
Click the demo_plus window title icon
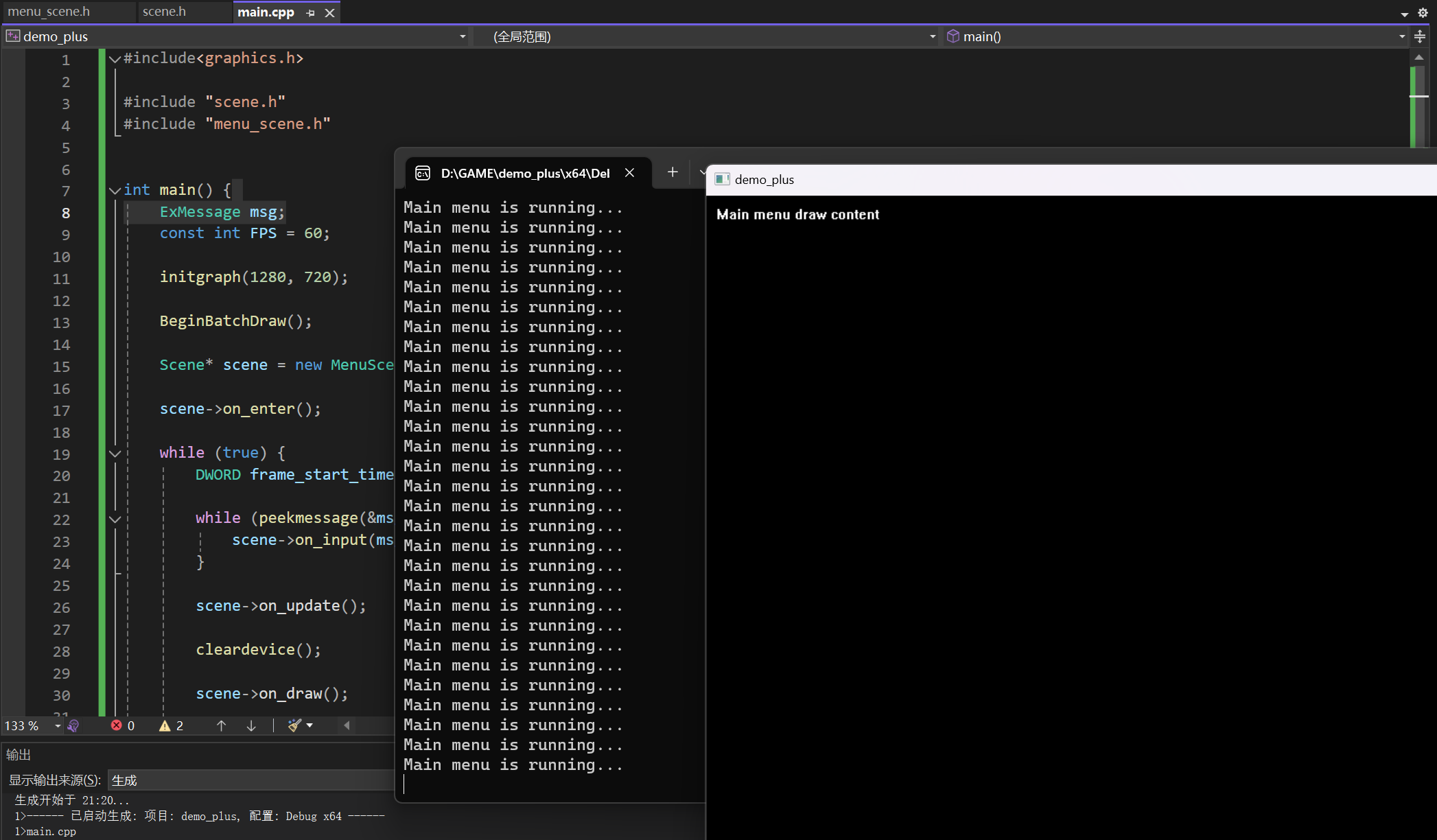pos(722,179)
